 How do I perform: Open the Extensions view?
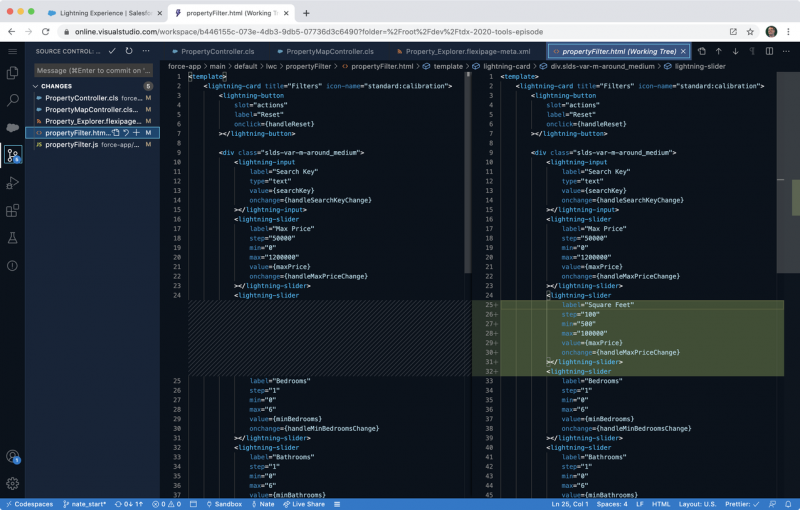tap(12, 210)
